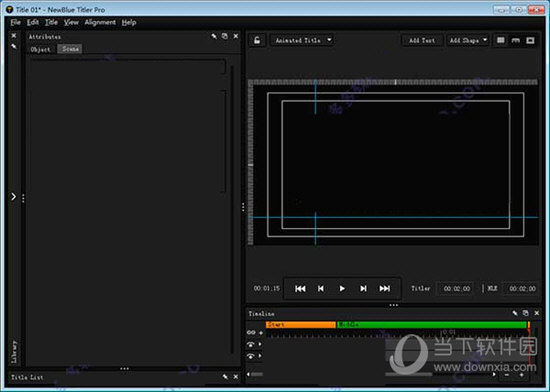Switch to the Object tab in Attributes
This screenshot has width=550, height=392.
tap(41, 49)
